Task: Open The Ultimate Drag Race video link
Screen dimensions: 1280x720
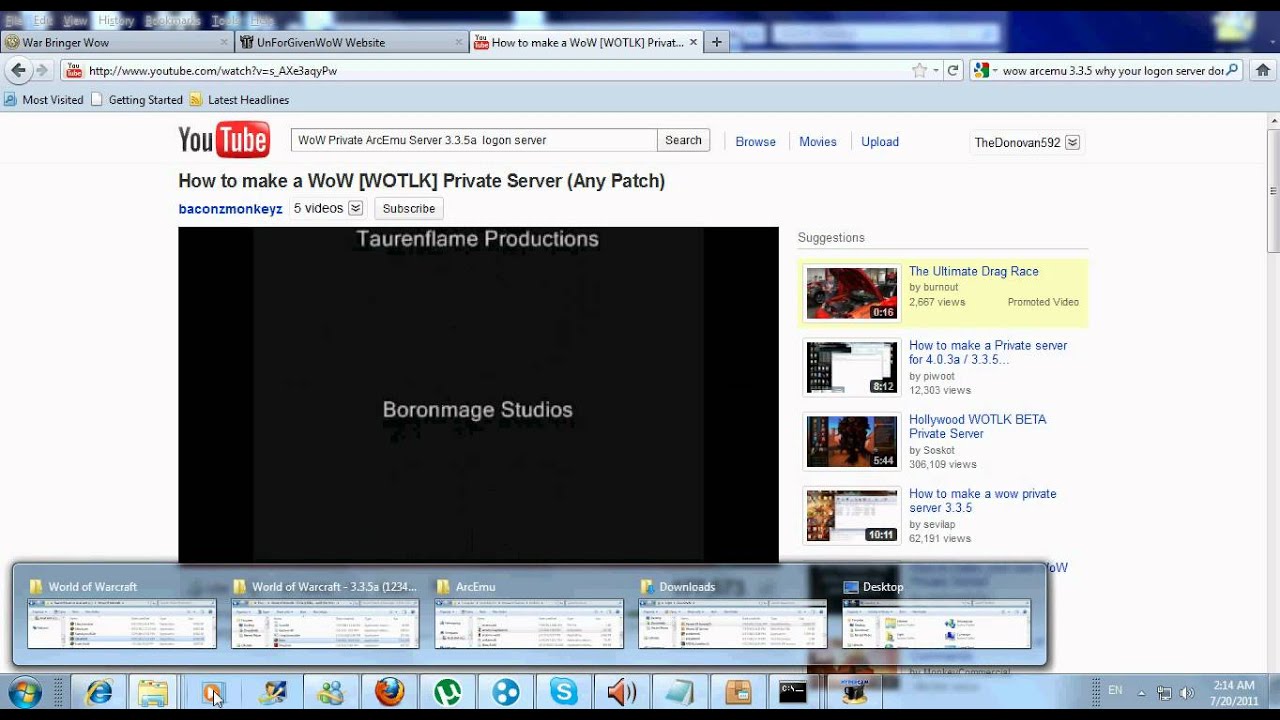Action: click(973, 271)
